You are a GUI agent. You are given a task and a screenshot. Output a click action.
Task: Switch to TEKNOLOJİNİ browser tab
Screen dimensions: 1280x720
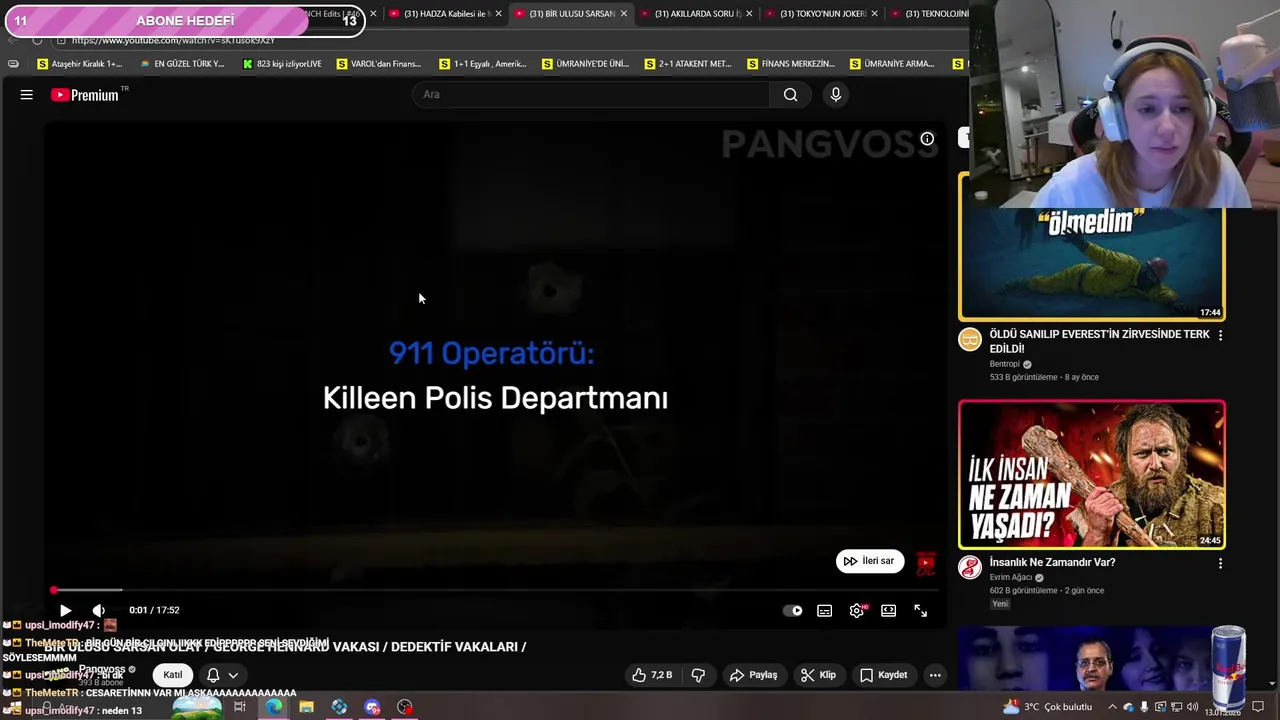[930, 14]
